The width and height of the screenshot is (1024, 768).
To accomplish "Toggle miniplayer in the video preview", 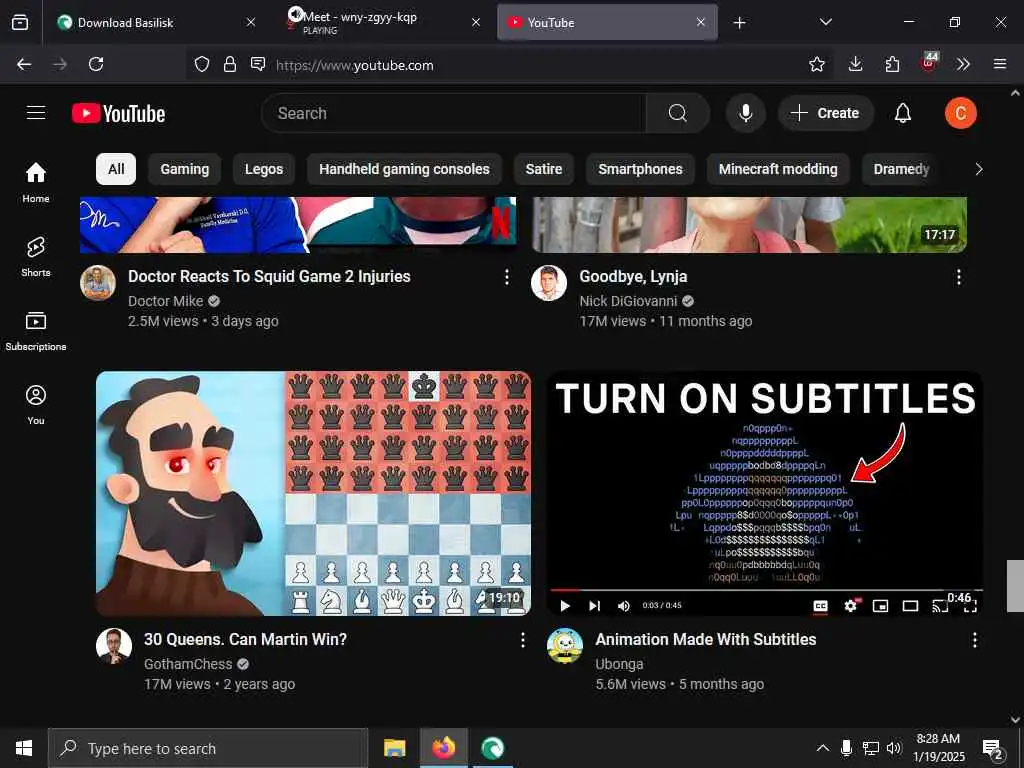I will 880,606.
